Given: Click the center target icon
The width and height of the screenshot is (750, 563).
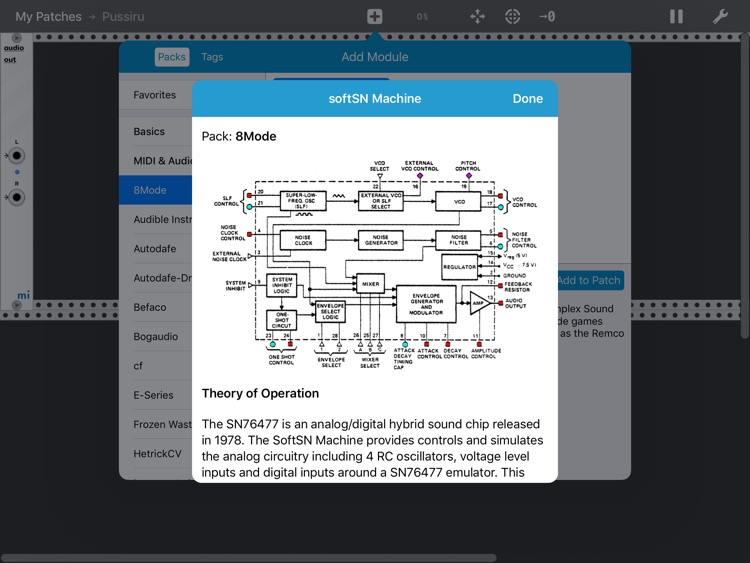Looking at the screenshot, I should pyautogui.click(x=512, y=17).
